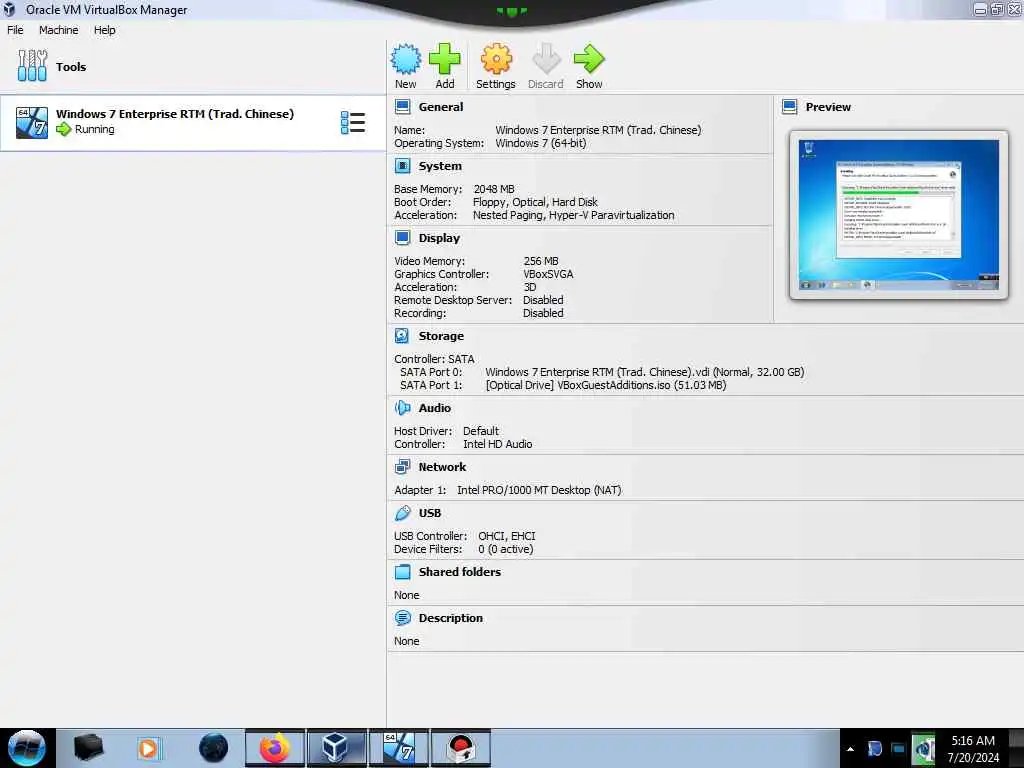
Task: Click the VBoxGuestAdditions.iso optical drive entry
Action: 605,385
